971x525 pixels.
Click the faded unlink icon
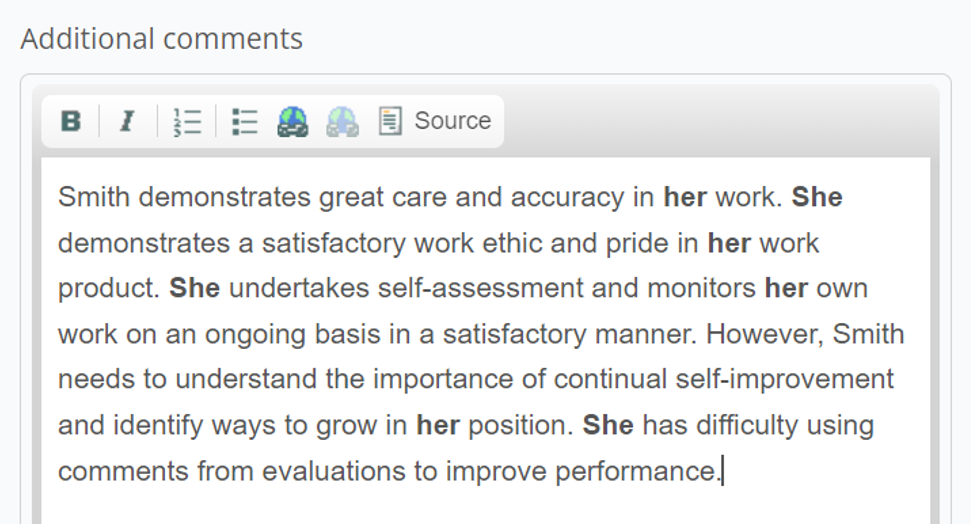[x=342, y=121]
